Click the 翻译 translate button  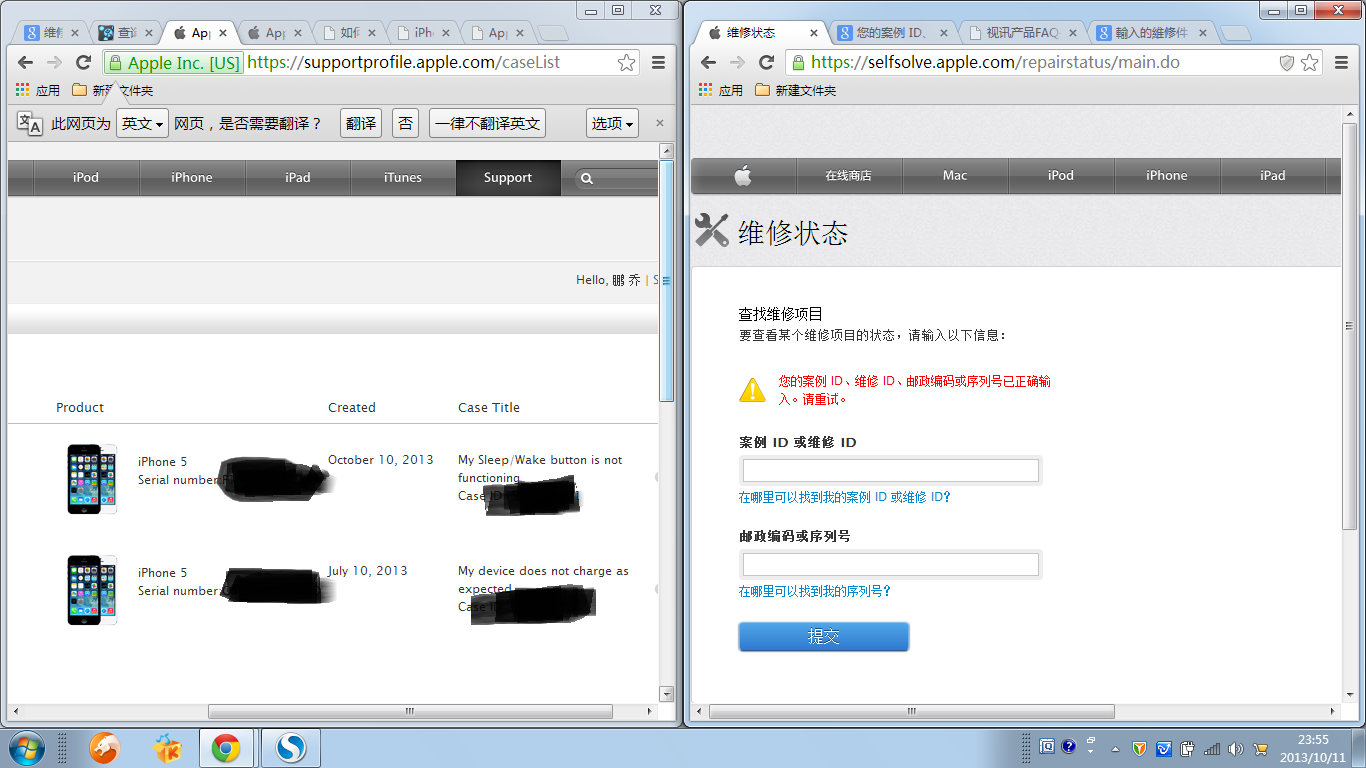pos(361,123)
